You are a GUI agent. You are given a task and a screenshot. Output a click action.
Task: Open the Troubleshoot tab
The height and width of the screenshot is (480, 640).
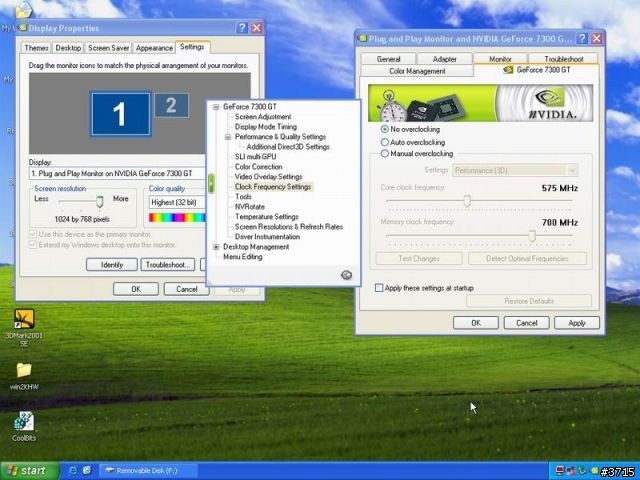click(x=563, y=59)
